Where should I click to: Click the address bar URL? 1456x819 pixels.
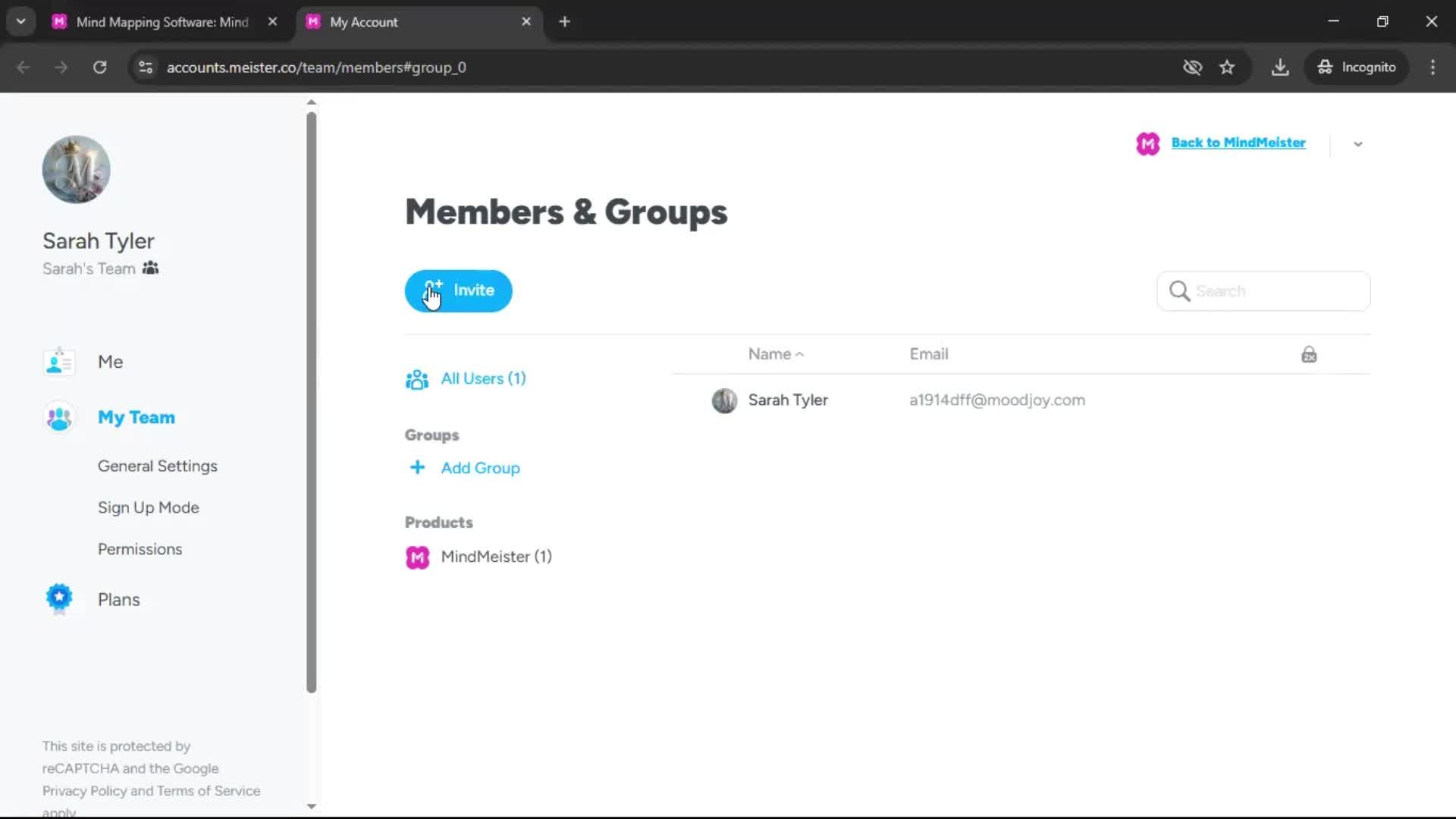(316, 67)
